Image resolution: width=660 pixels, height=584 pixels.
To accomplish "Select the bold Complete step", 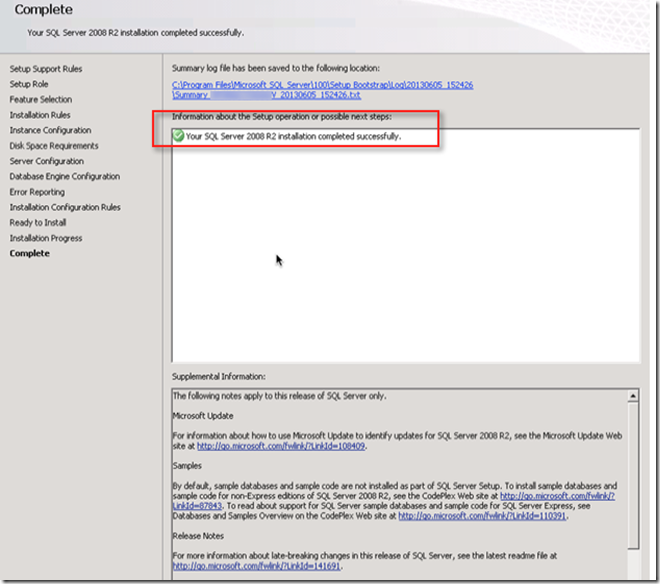I will [29, 253].
